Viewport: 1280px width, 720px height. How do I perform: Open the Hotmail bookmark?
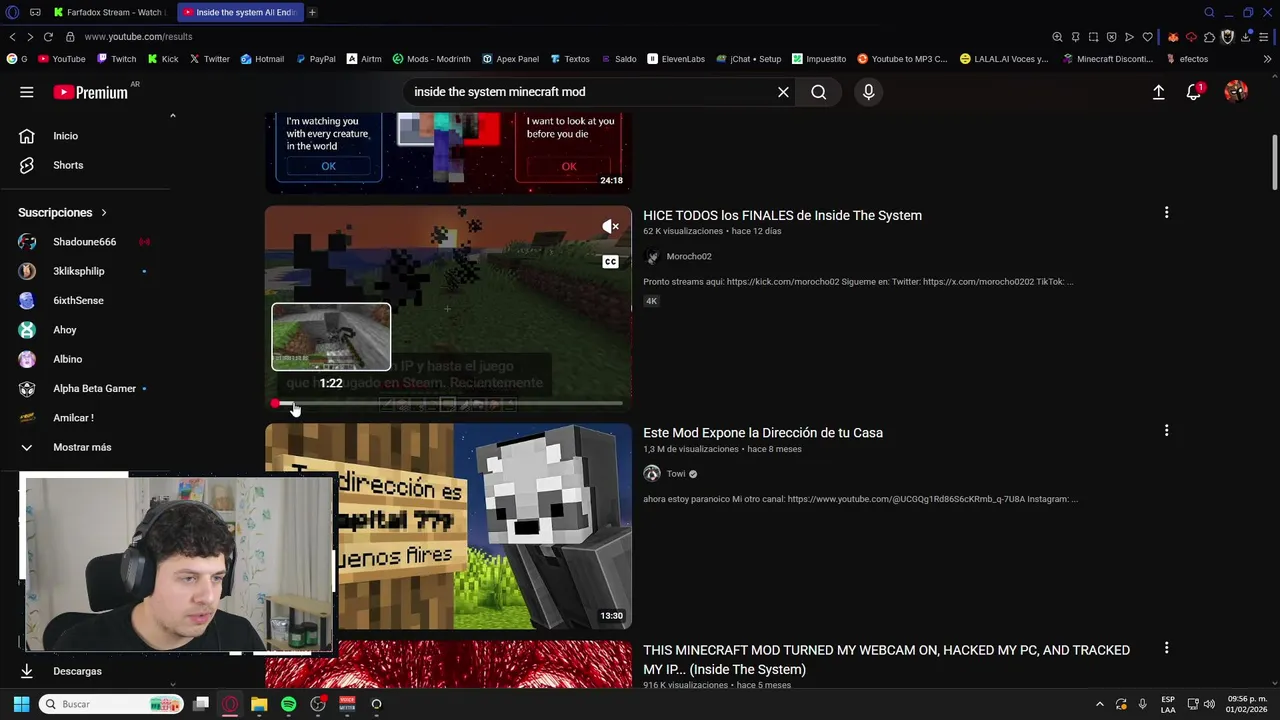(262, 59)
